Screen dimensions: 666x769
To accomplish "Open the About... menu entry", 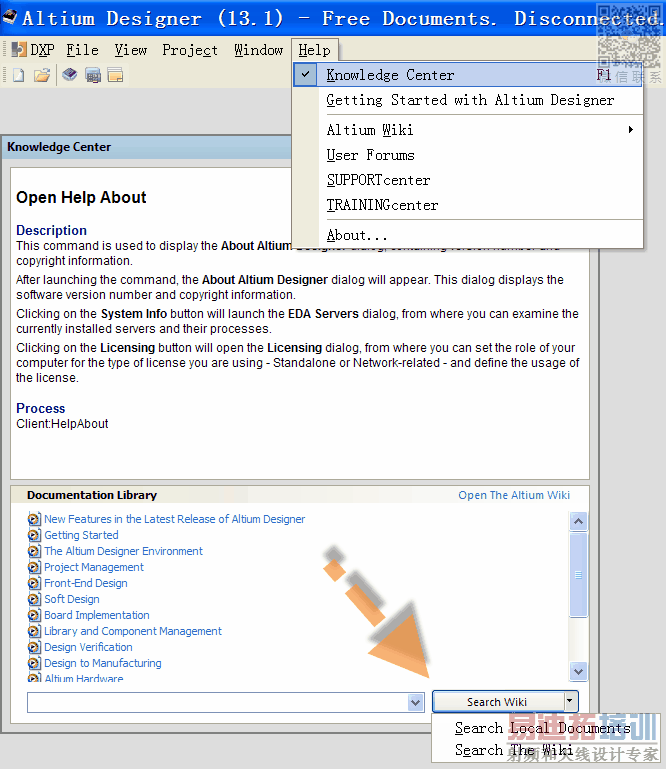I will pos(357,235).
